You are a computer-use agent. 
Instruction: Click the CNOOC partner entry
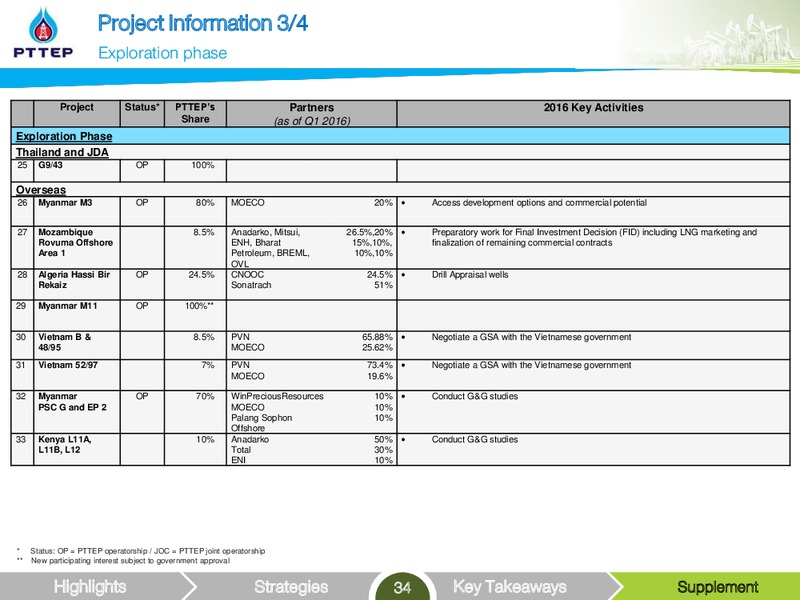point(247,274)
